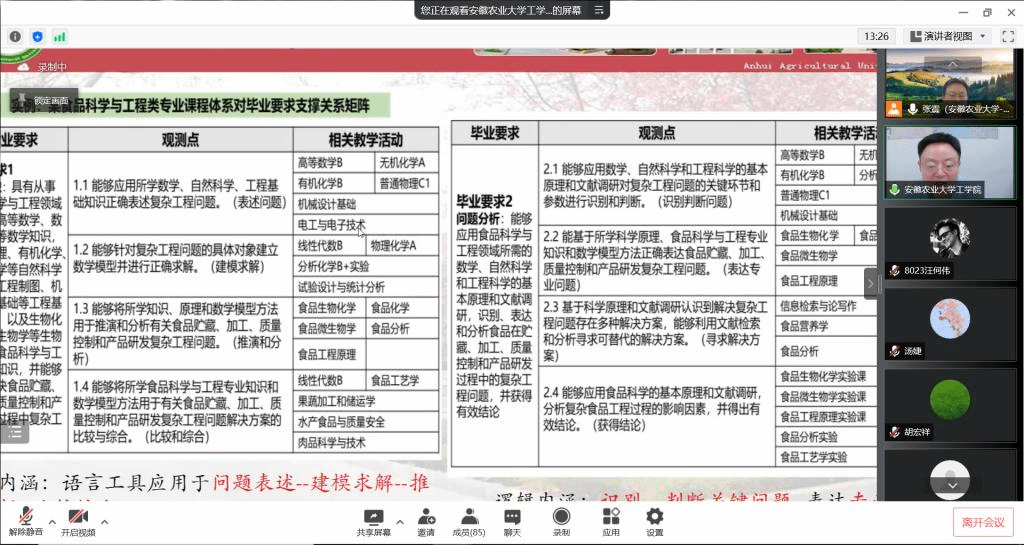Open meeting Settings (设置) gear
This screenshot has width=1024, height=545.
tap(655, 521)
